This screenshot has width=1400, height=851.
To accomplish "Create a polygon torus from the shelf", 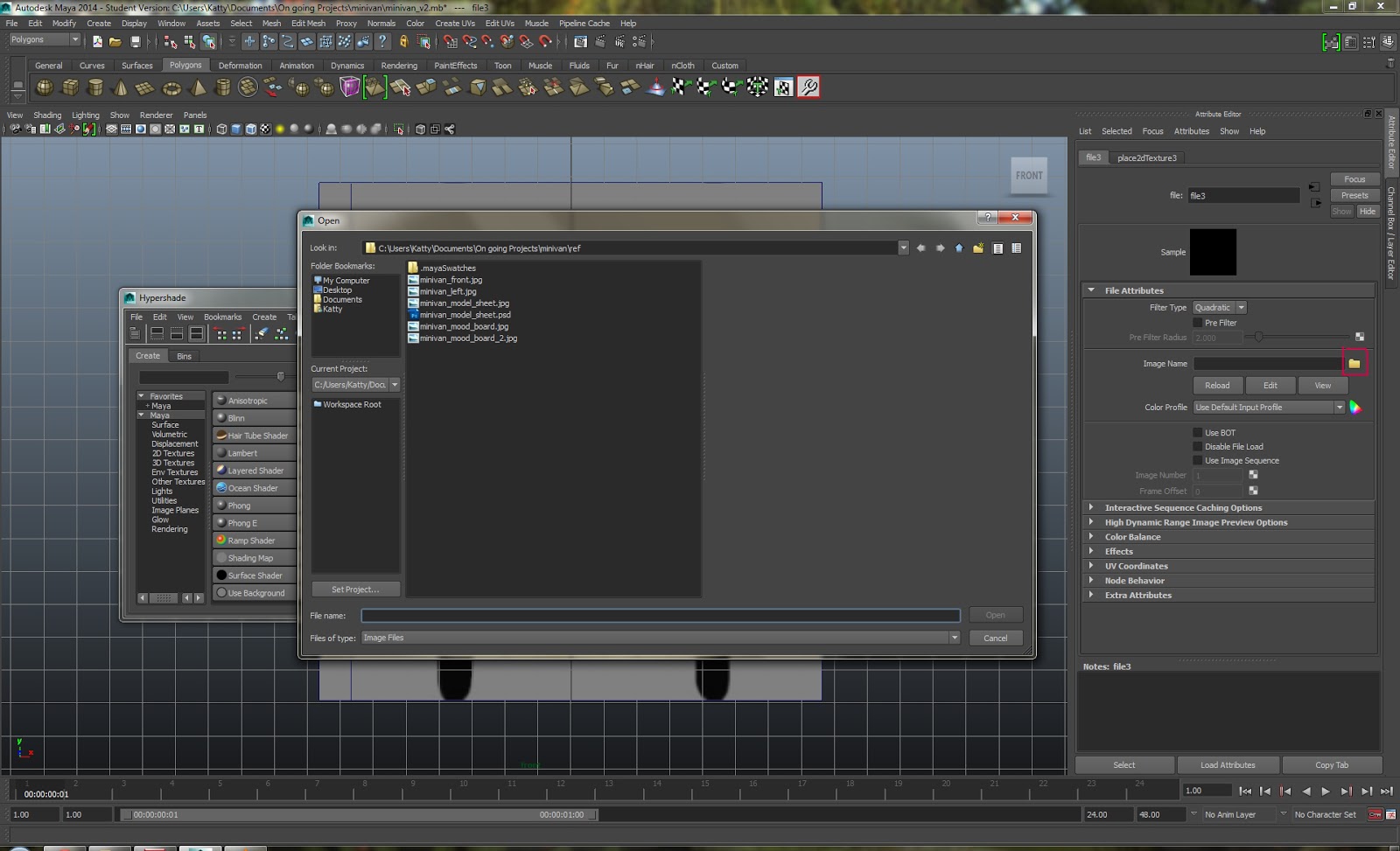I will click(171, 87).
